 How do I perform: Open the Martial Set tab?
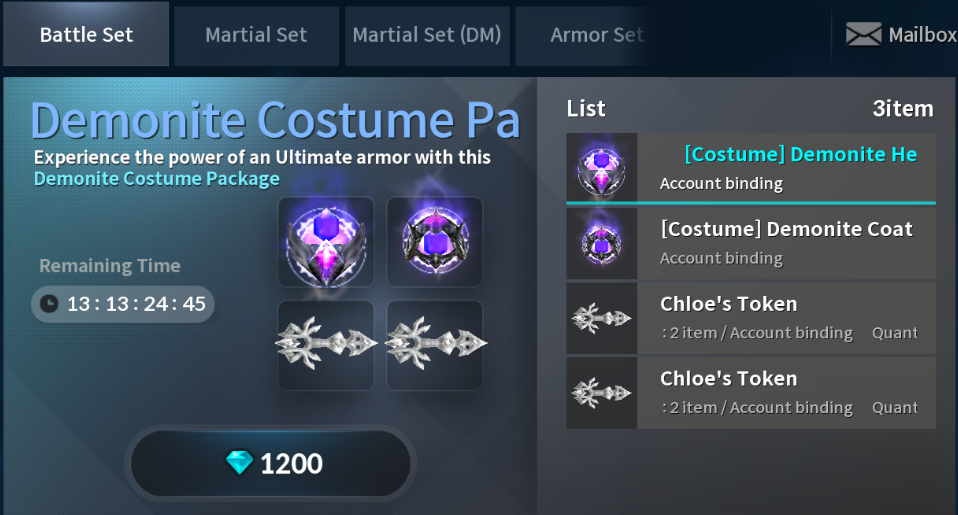pyautogui.click(x=256, y=35)
